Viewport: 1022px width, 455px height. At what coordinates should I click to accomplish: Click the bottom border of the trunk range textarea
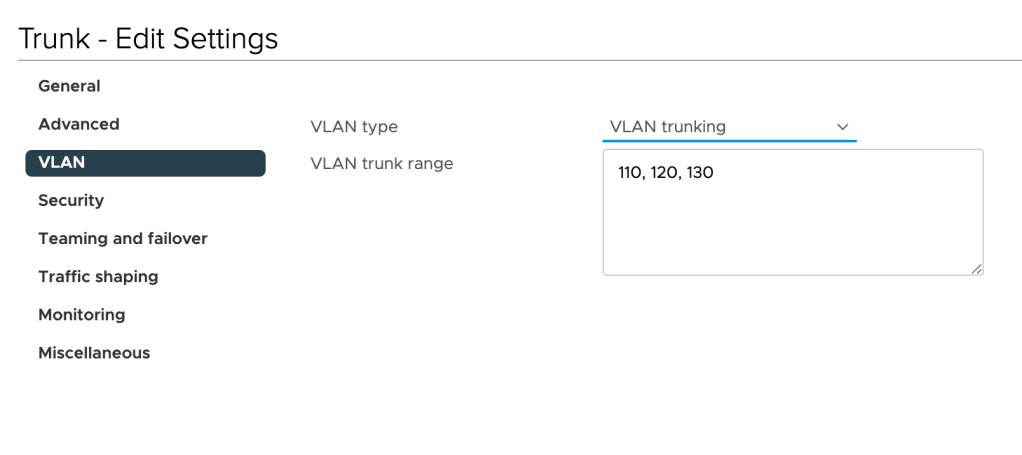pos(790,275)
